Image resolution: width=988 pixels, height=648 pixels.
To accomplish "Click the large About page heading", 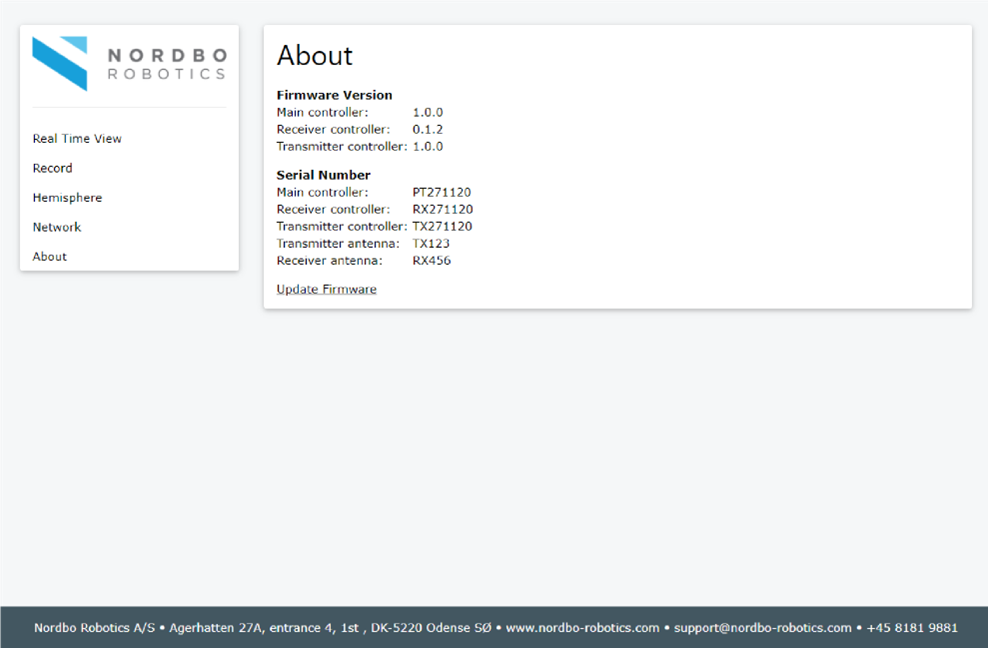I will point(314,55).
